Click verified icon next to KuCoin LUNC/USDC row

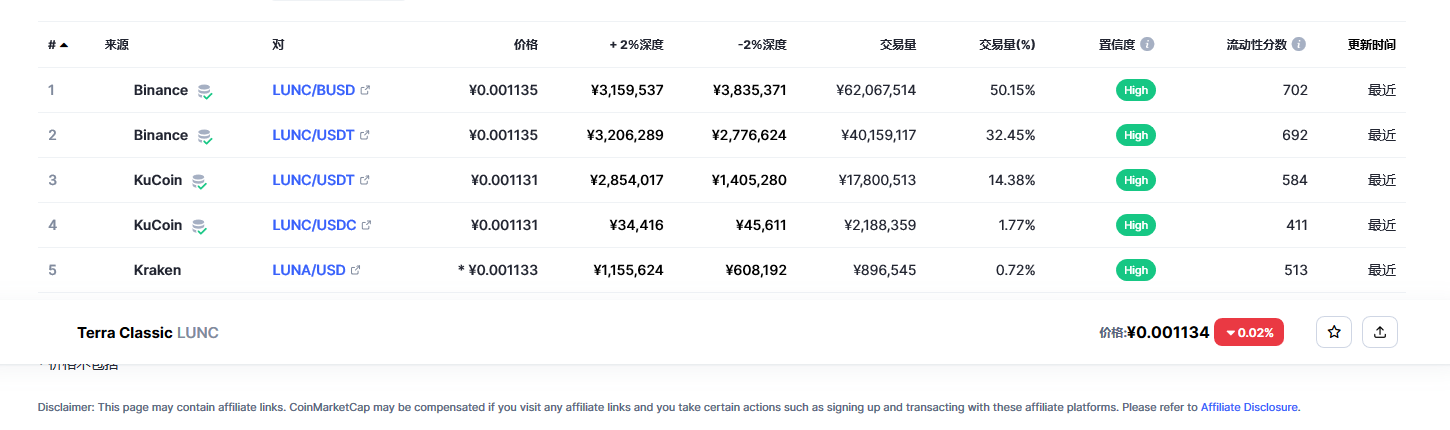(x=199, y=226)
